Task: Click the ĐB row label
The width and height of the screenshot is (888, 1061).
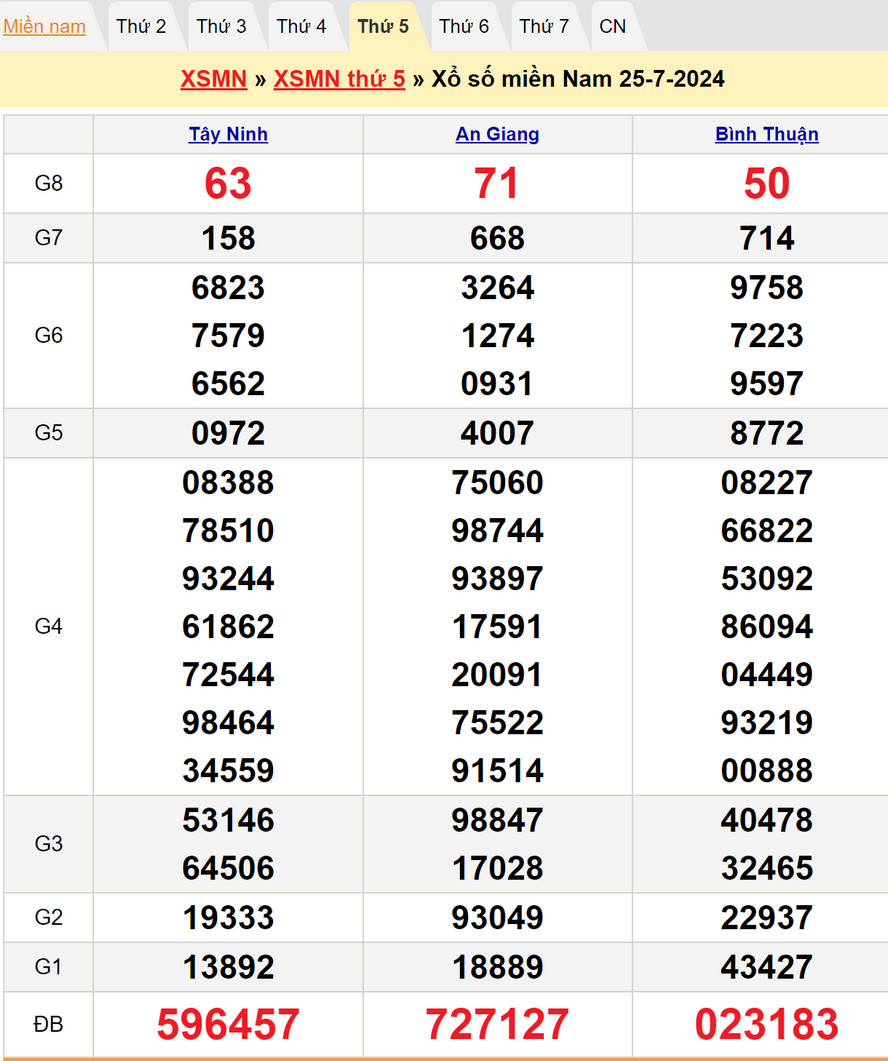Action: pyautogui.click(x=48, y=1024)
